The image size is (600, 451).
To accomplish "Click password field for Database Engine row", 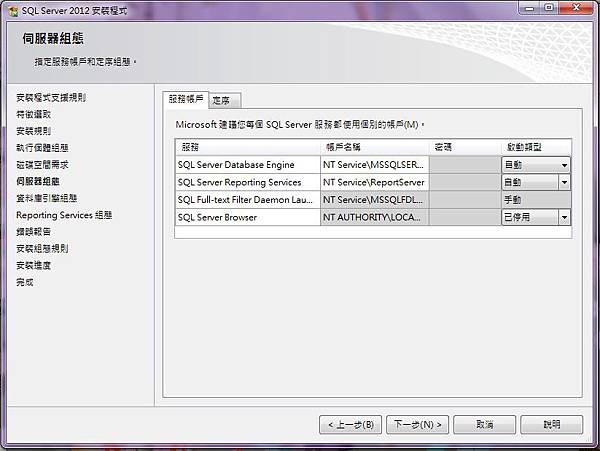I will [465, 165].
